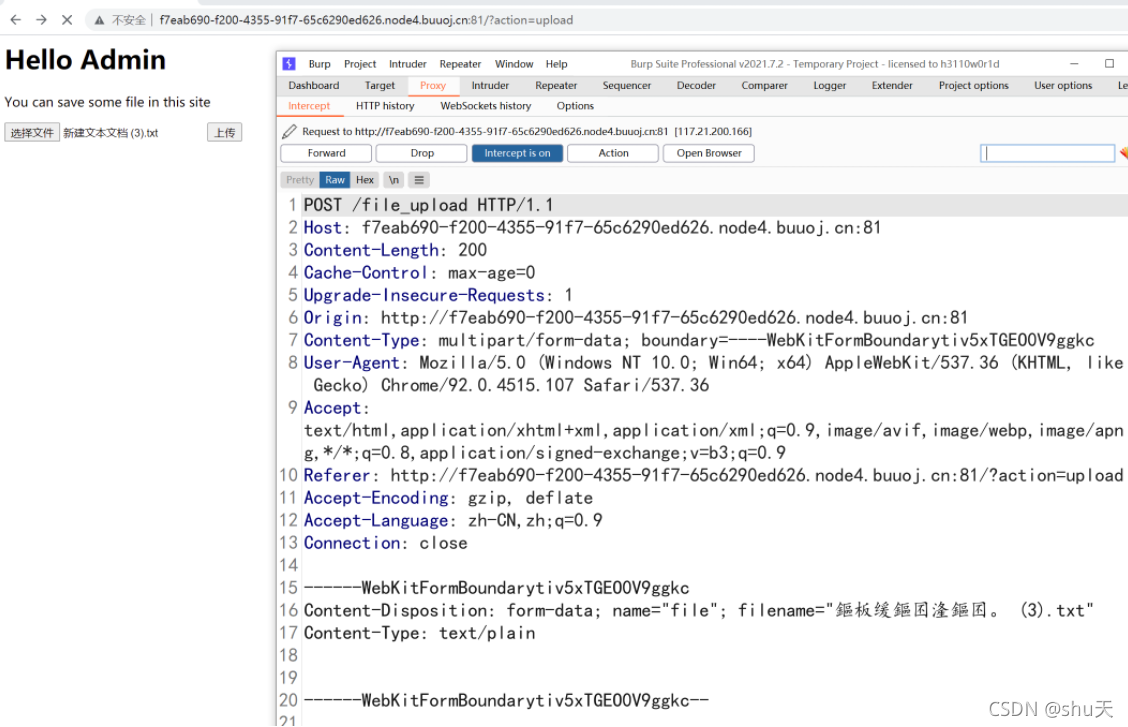Switch to the Logger tab
This screenshot has height=727, width=1128.
[x=829, y=86]
